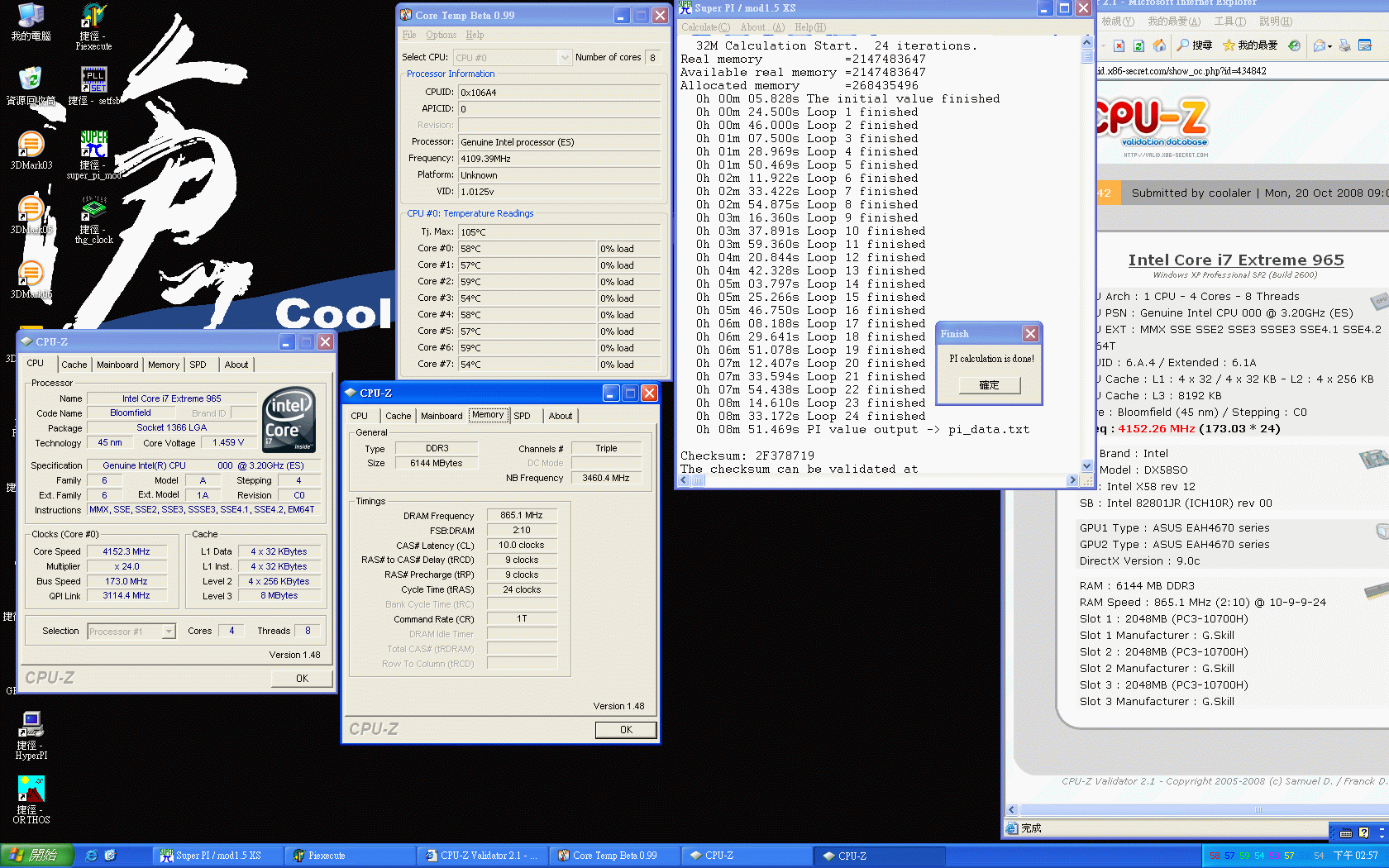Screen dimensions: 1389x868
Task: Open the Mail dropdown arrow in Internet Explorer
Action: tap(1329, 46)
